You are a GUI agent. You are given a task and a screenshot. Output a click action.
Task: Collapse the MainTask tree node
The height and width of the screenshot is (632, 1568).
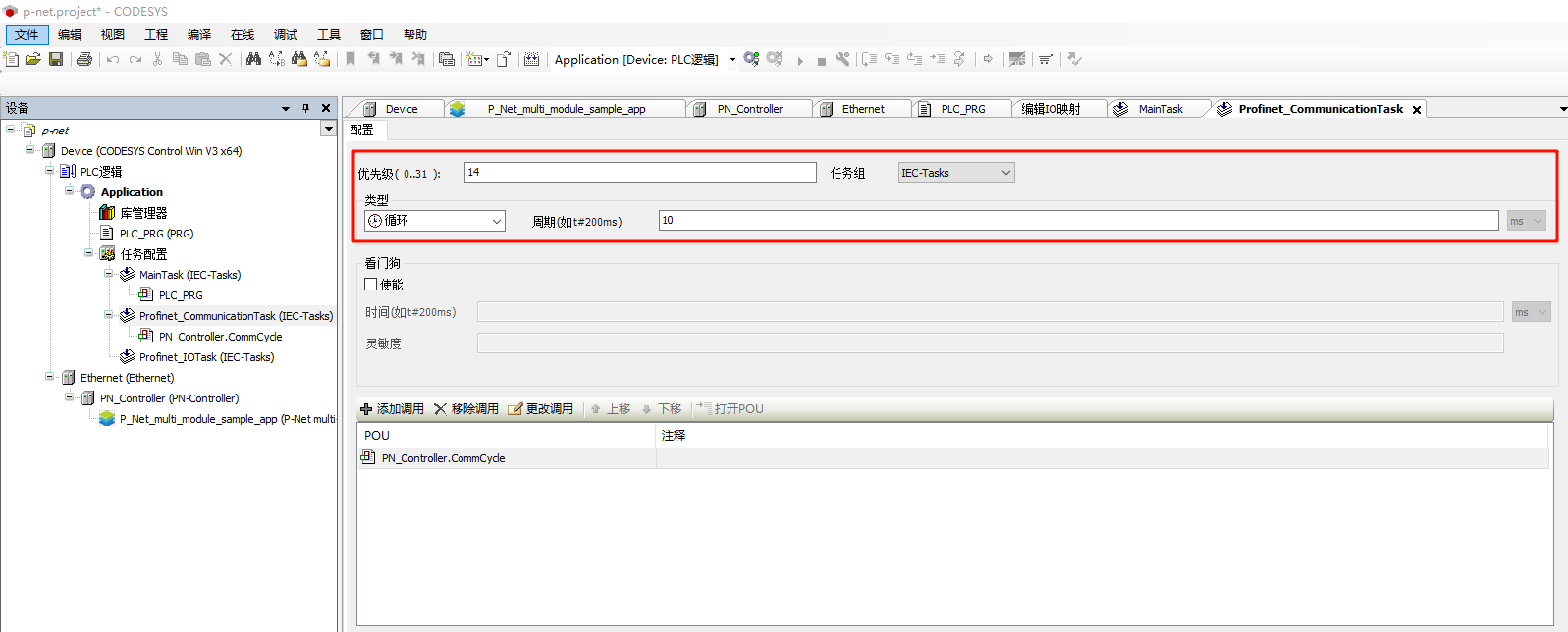point(109,274)
